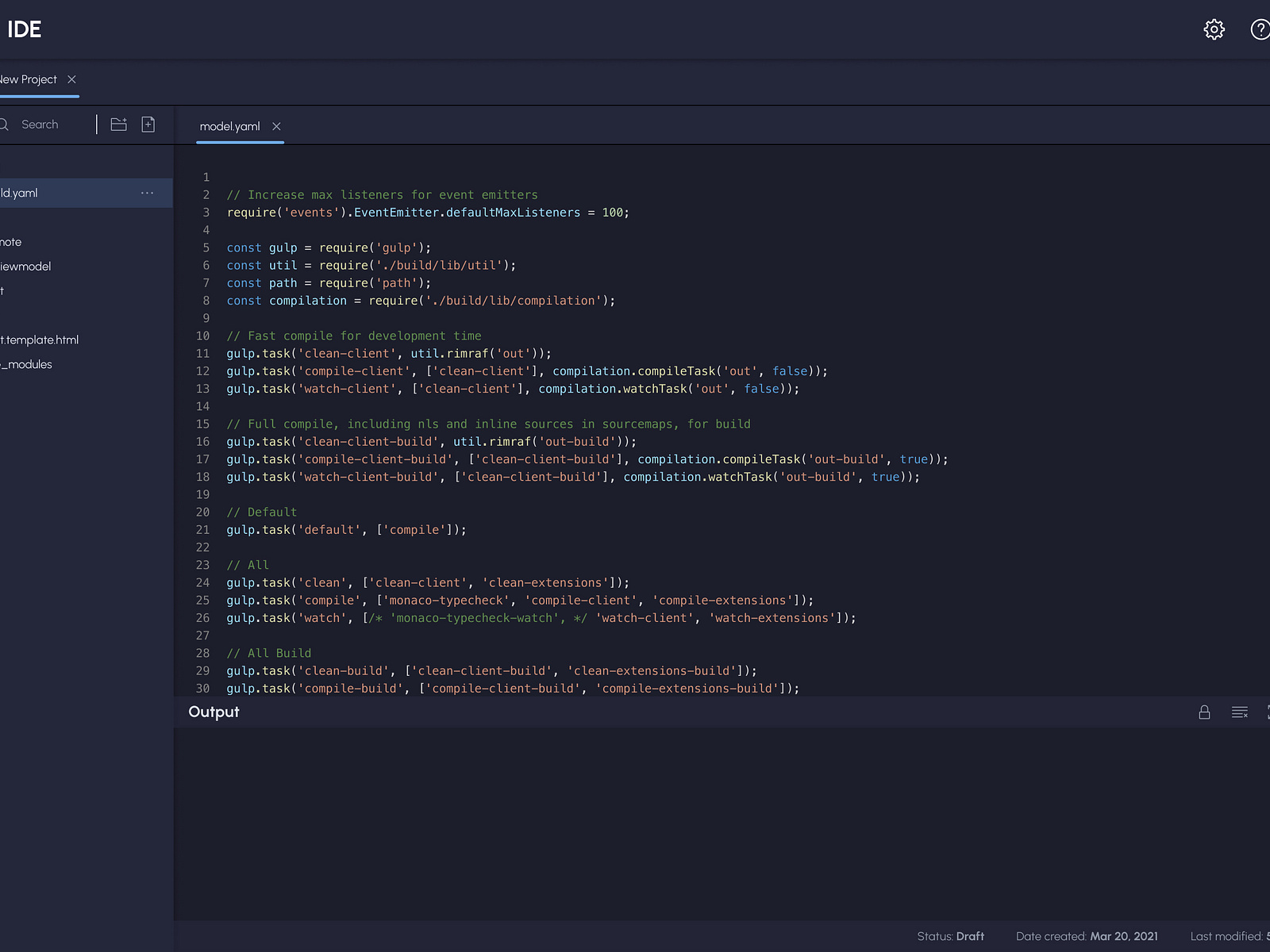Viewport: 1270px width, 952px height.
Task: Select the note file in the sidebar
Action: point(10,242)
